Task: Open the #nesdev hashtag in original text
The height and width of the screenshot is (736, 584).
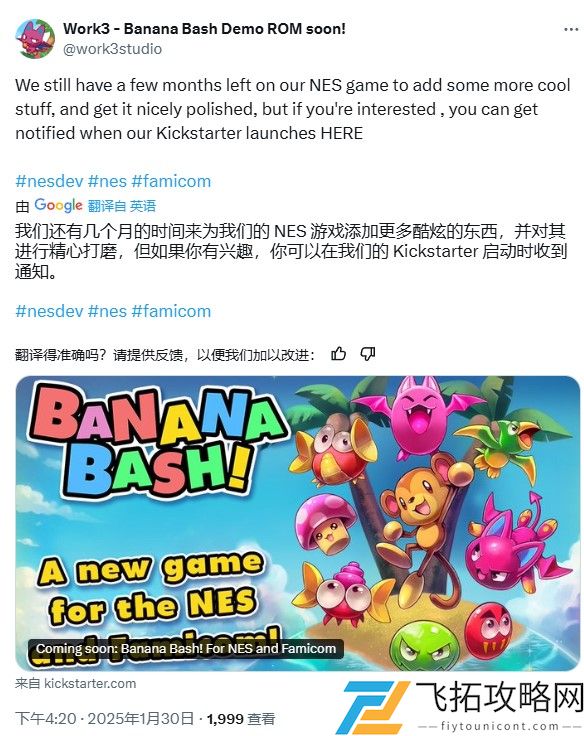Action: click(x=49, y=181)
